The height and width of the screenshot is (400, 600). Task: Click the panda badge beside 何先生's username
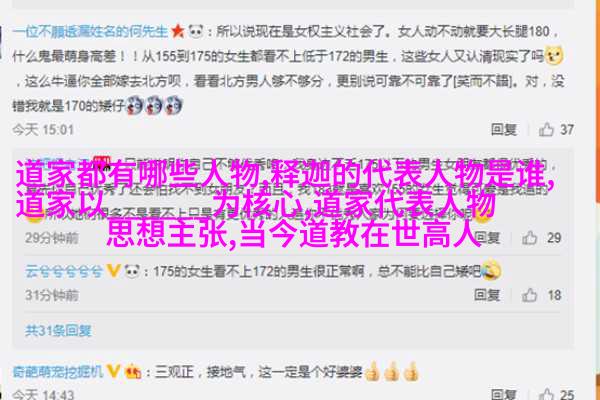tap(196, 31)
